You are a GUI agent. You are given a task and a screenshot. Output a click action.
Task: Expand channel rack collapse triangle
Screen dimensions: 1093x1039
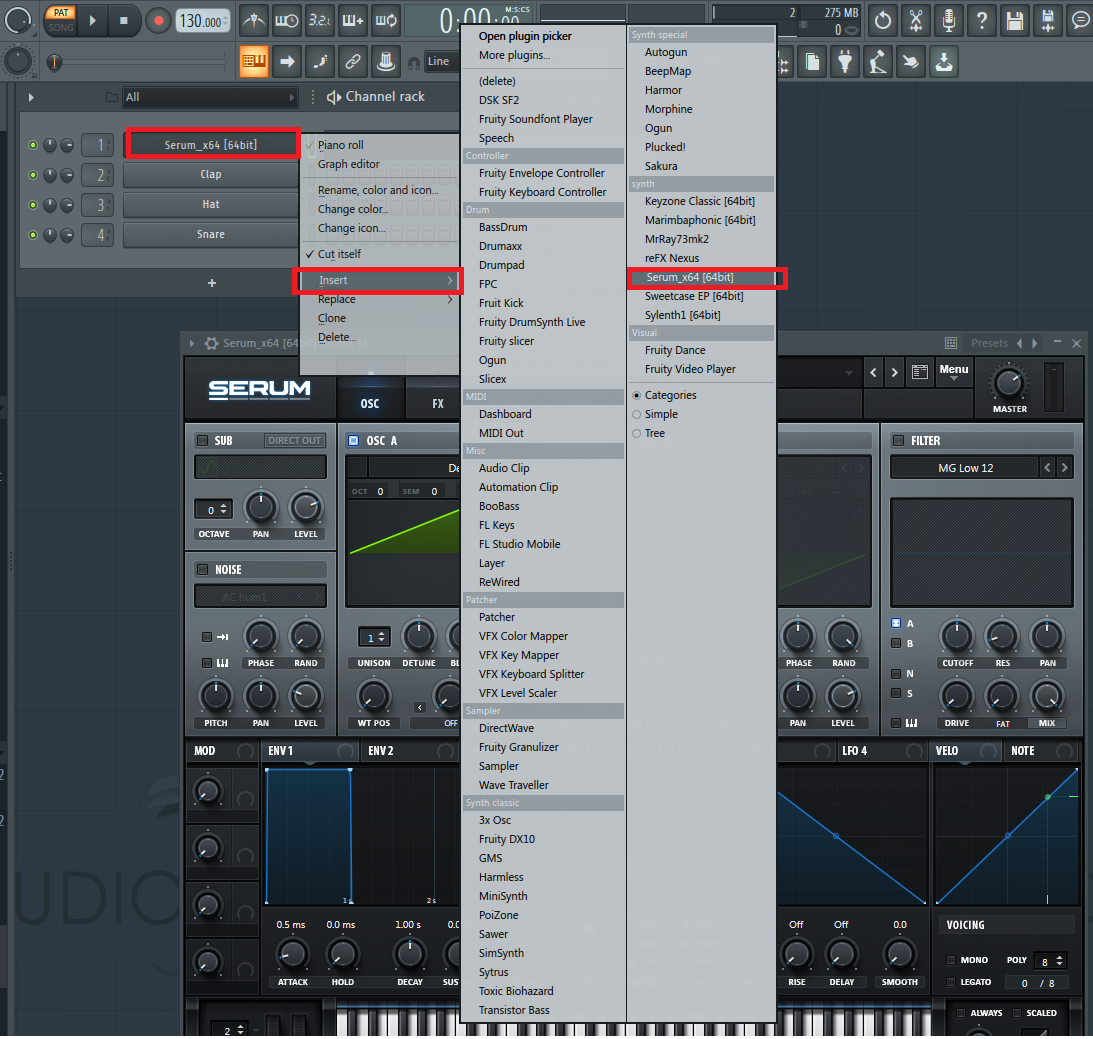click(31, 98)
